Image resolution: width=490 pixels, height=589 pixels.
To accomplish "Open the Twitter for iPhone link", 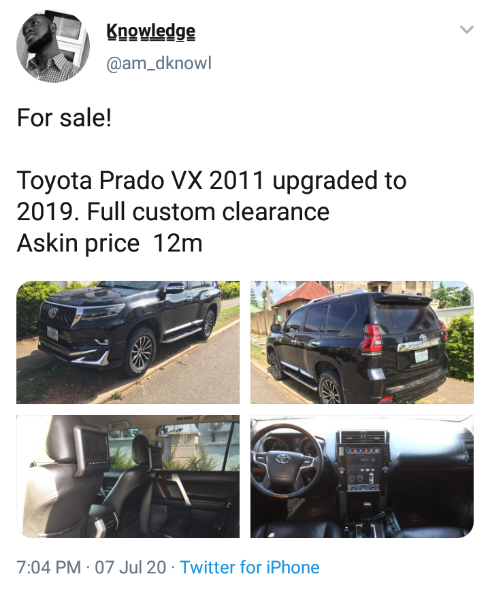I will point(250,567).
